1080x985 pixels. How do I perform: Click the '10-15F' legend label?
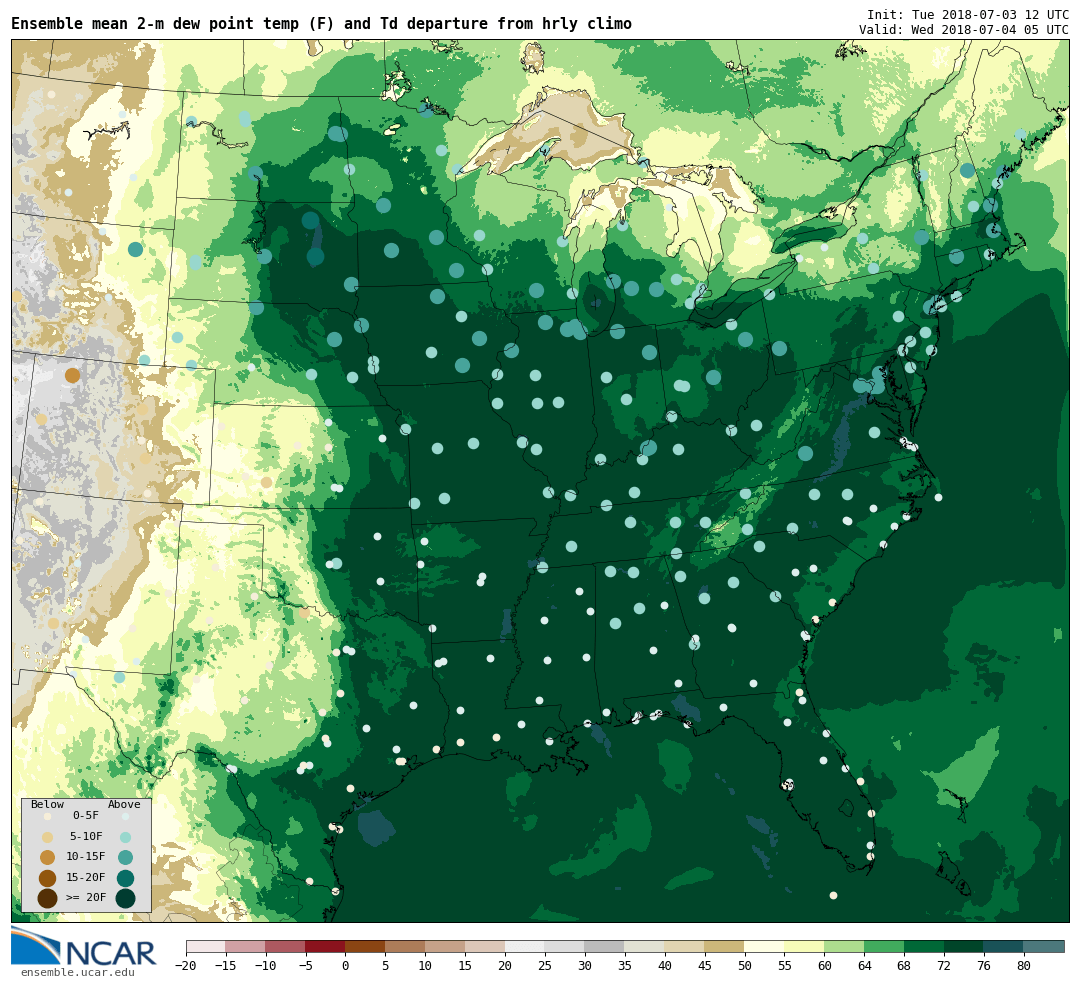86,857
